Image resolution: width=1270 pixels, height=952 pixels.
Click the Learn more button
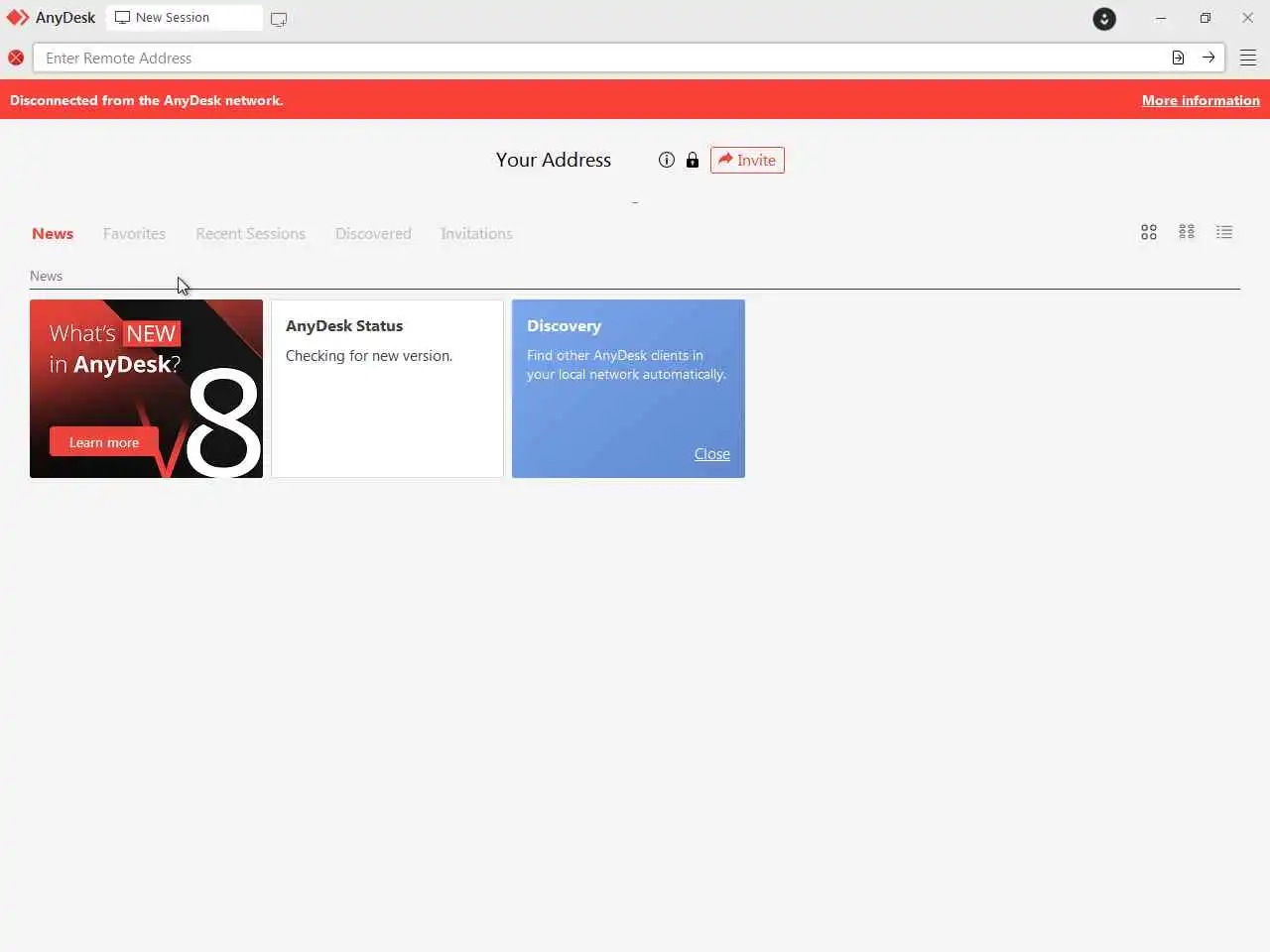[x=104, y=442]
